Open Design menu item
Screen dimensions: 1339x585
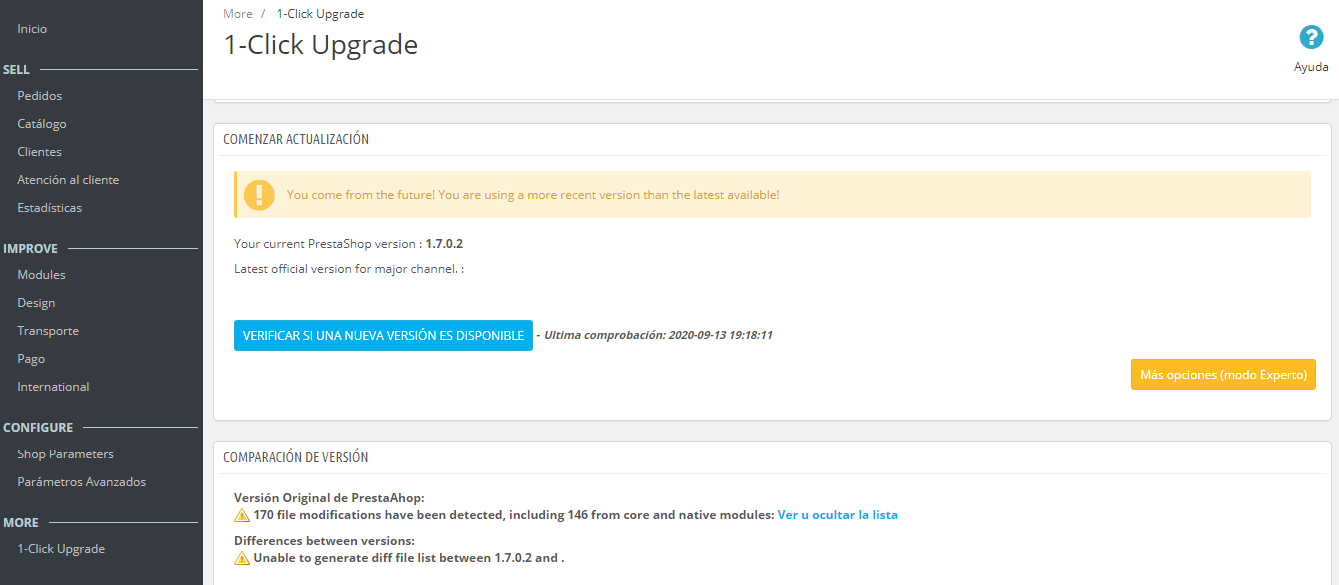[36, 303]
